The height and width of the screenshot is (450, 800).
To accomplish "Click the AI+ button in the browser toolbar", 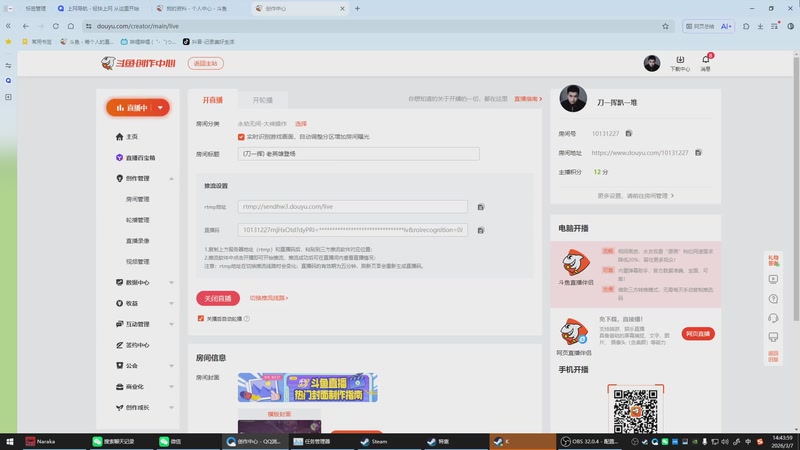I will 726,26.
